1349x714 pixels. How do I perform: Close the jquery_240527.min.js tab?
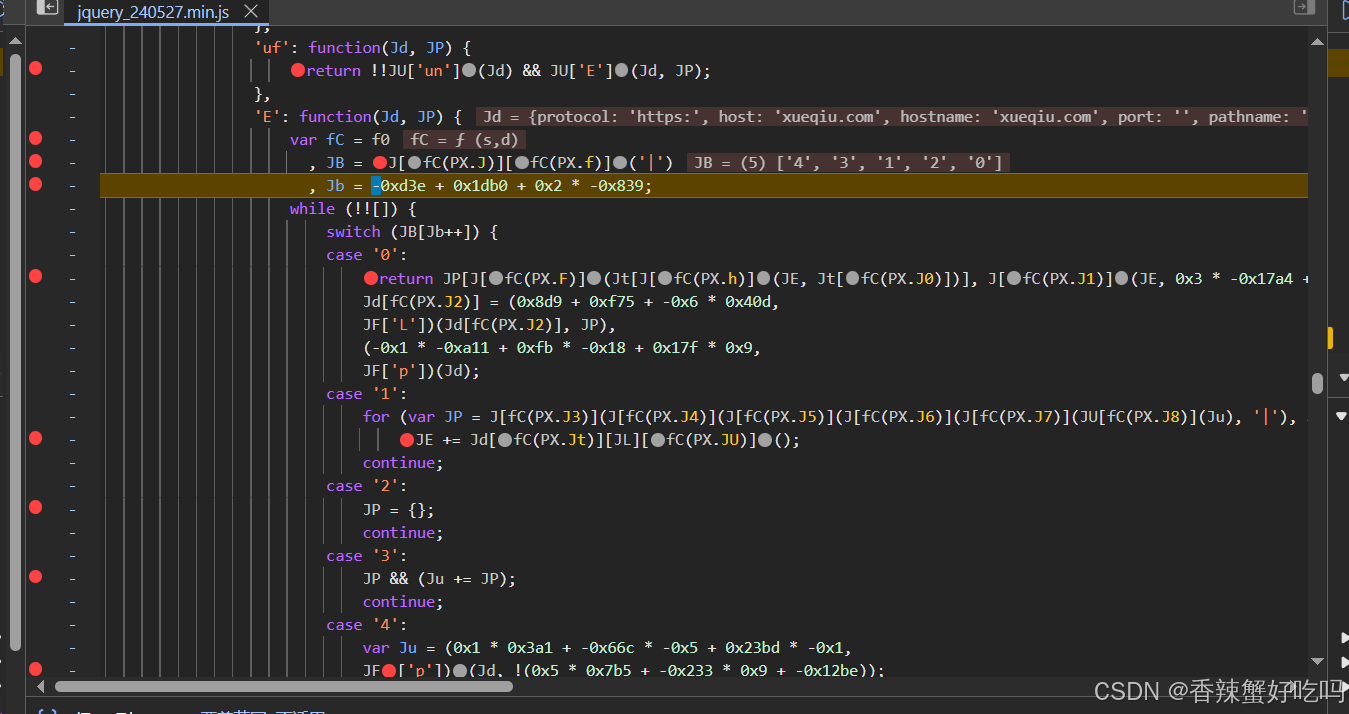(251, 13)
